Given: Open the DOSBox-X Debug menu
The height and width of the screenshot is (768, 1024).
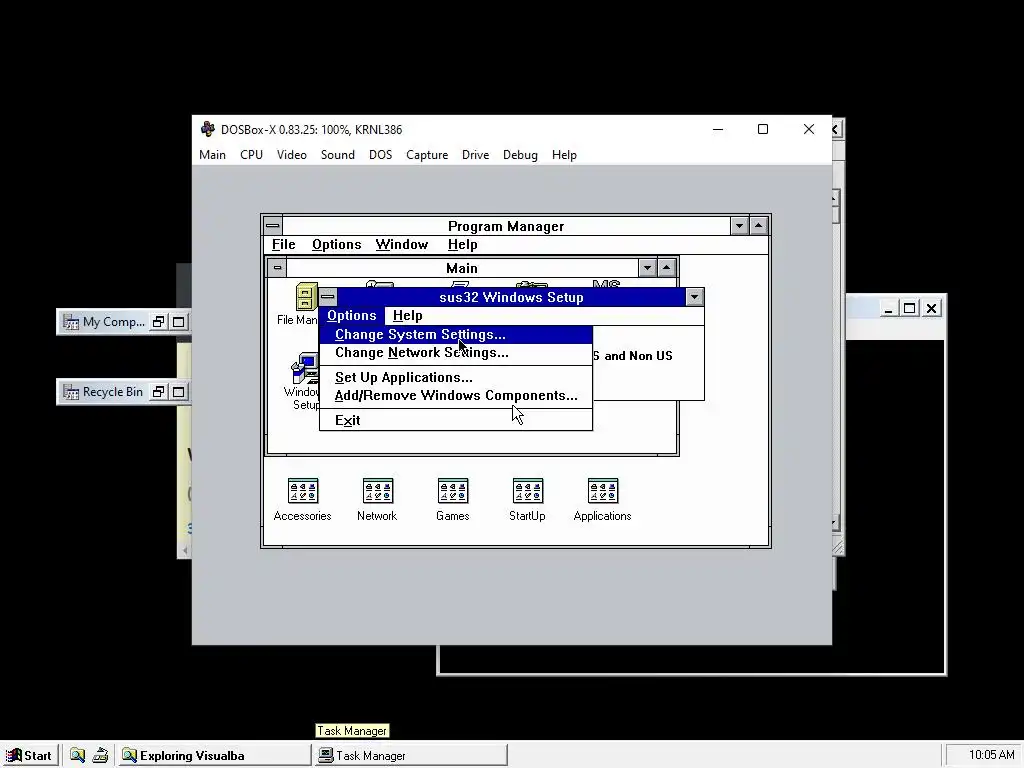Looking at the screenshot, I should [520, 155].
